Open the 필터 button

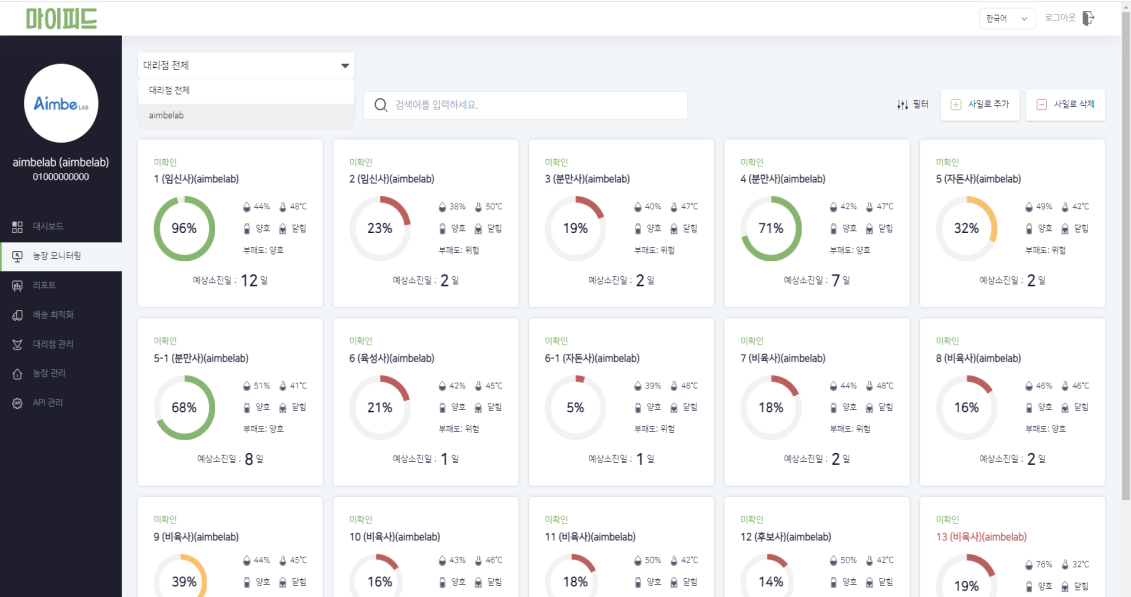click(912, 105)
